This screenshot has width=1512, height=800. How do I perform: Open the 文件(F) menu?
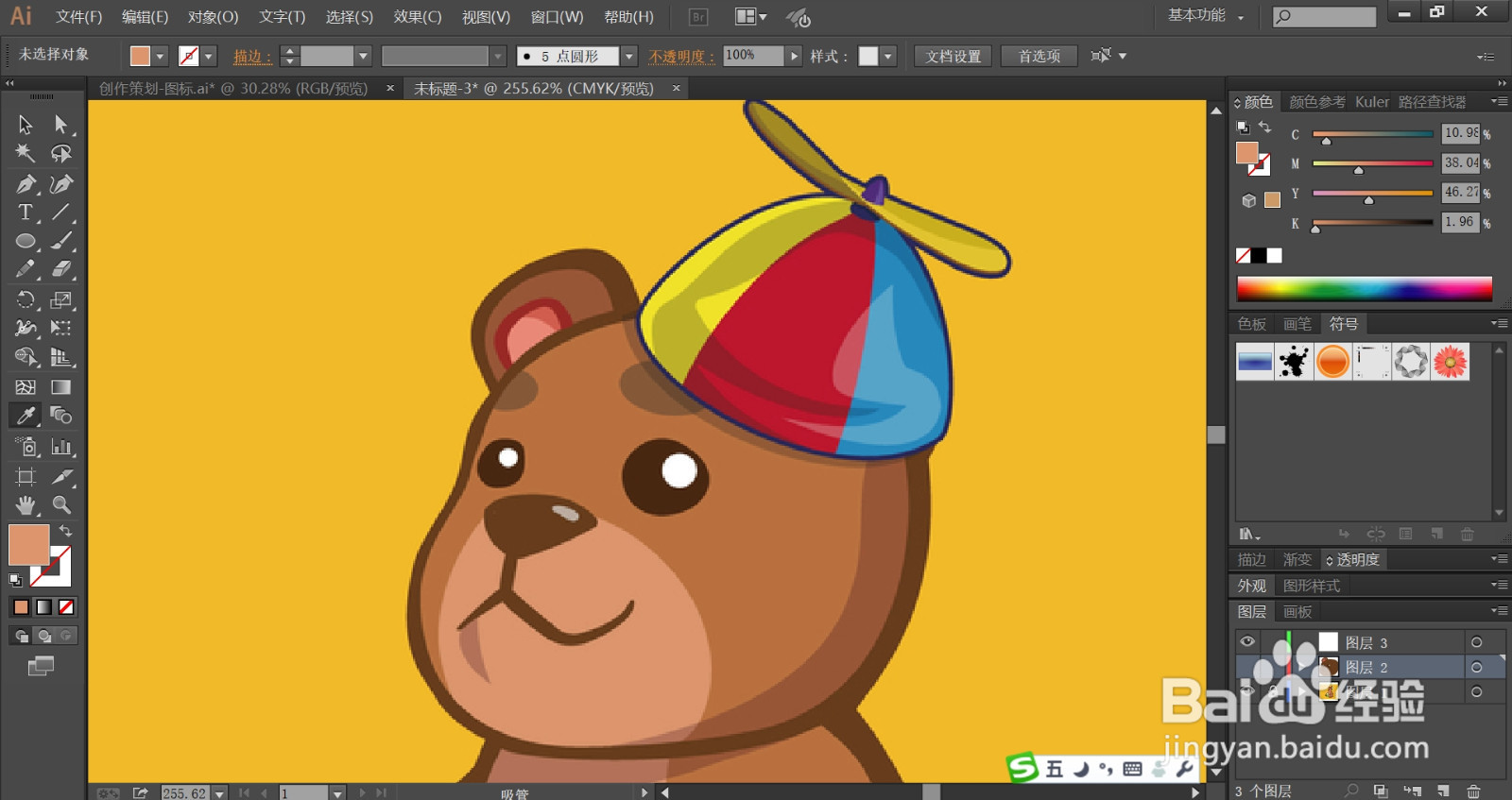point(78,17)
